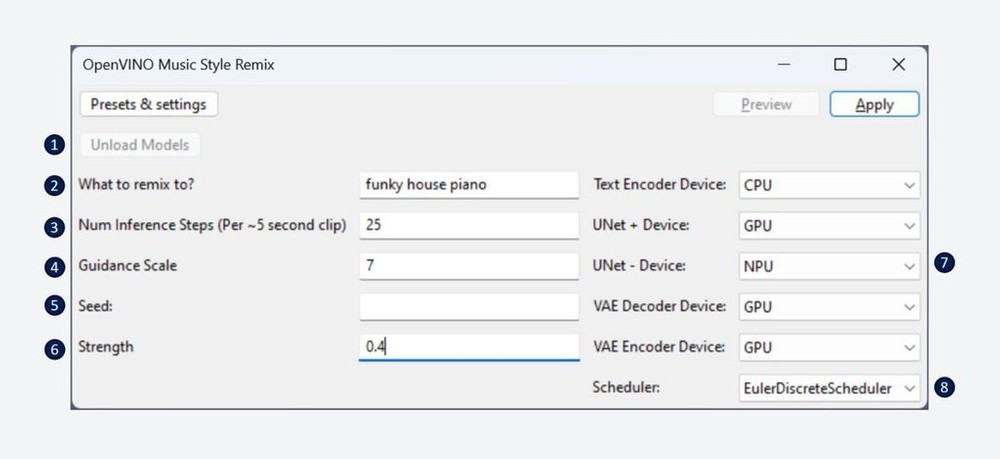Click the empty Seed input field

pyautogui.click(x=468, y=306)
